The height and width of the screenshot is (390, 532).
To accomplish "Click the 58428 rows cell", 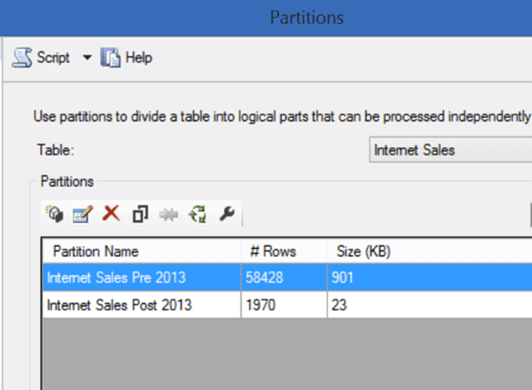I will [x=284, y=277].
